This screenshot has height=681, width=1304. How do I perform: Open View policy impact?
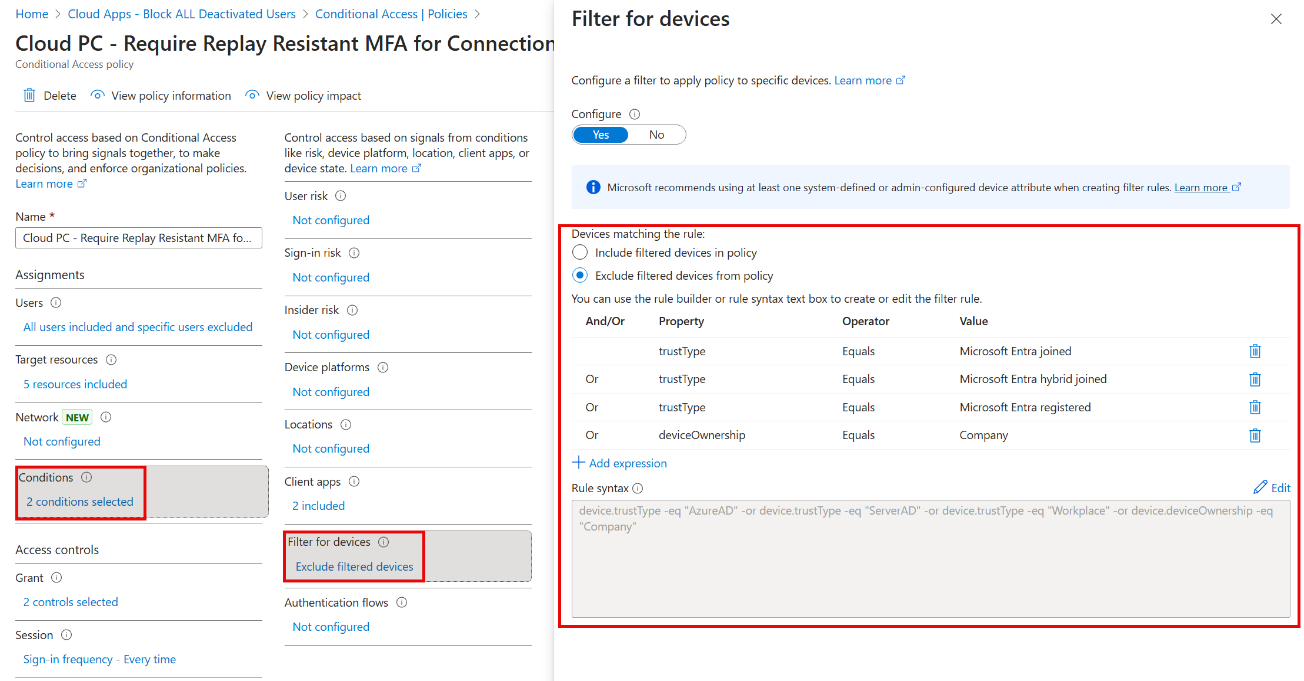(x=303, y=95)
